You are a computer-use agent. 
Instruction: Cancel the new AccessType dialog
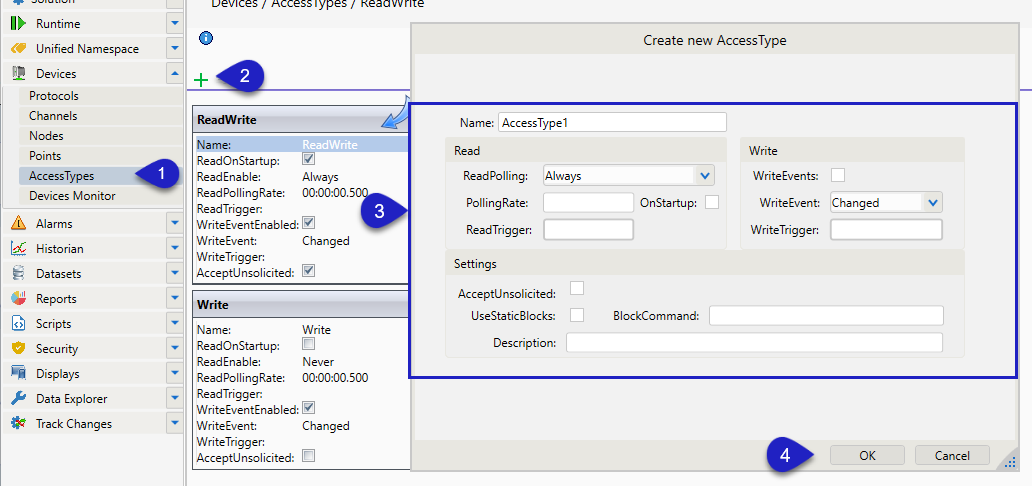[x=952, y=455]
